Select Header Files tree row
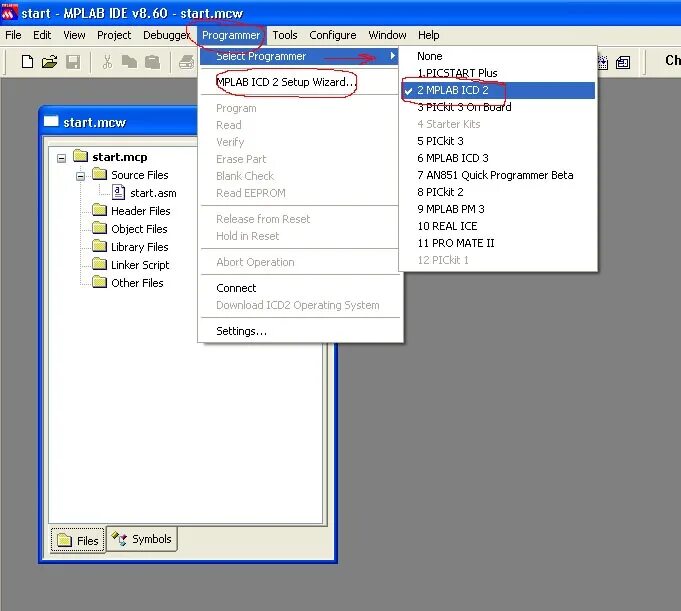The width and height of the screenshot is (681, 611). click(x=141, y=211)
